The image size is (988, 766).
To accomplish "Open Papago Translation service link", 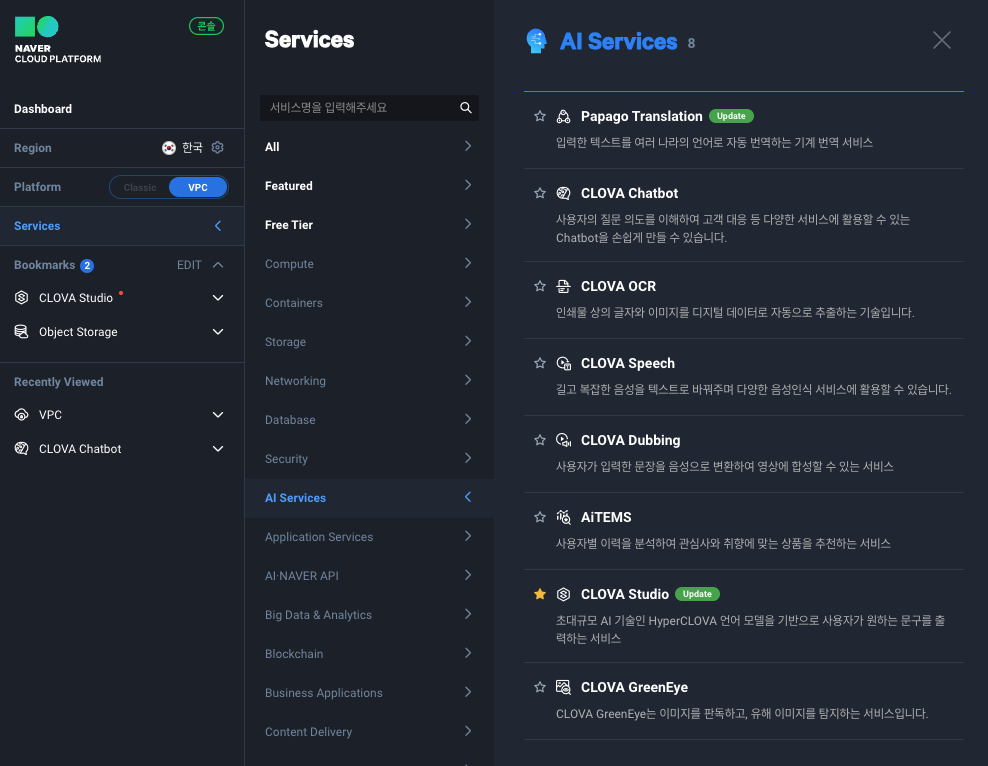I will click(x=641, y=117).
